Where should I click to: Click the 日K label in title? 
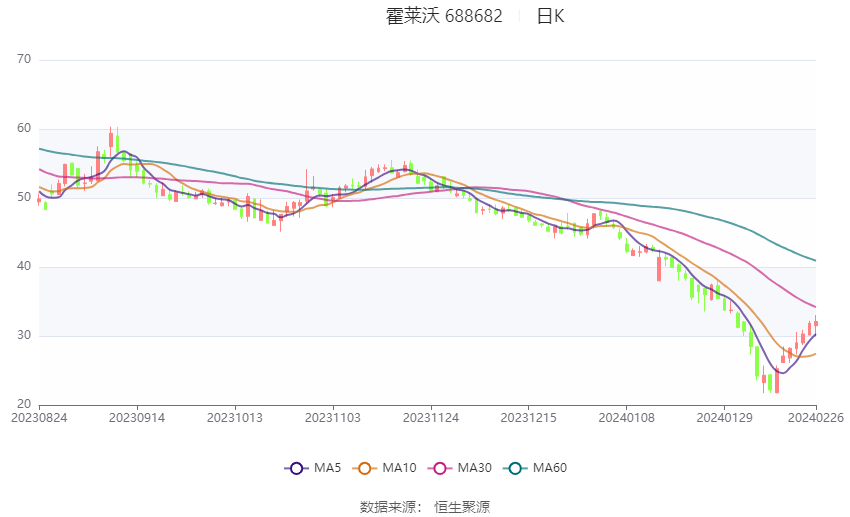(550, 16)
